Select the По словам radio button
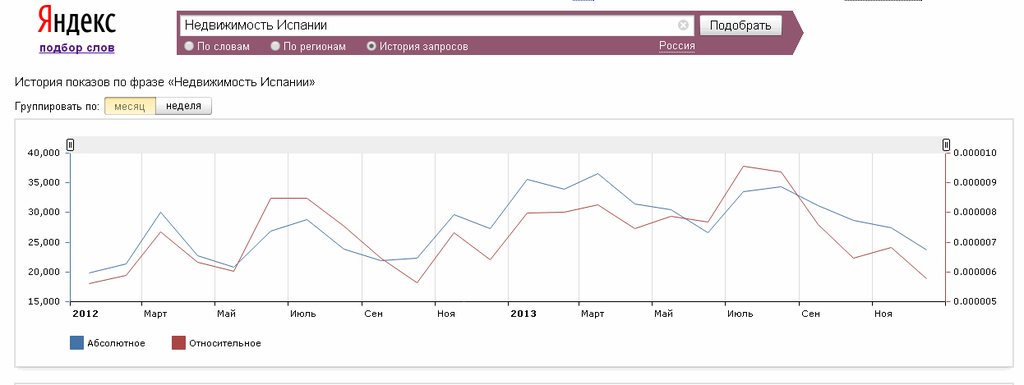Viewport: 1024px width, 385px height. [x=189, y=46]
